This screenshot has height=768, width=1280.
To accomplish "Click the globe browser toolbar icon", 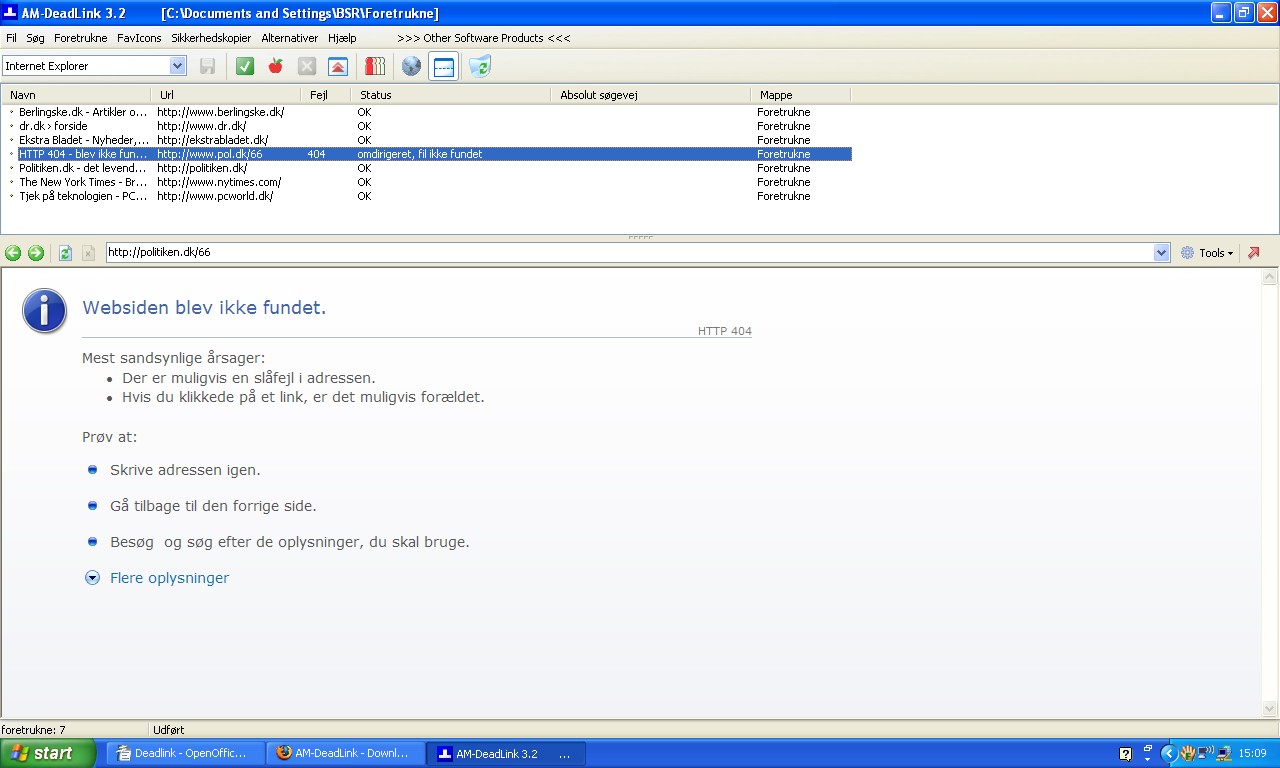I will (411, 66).
